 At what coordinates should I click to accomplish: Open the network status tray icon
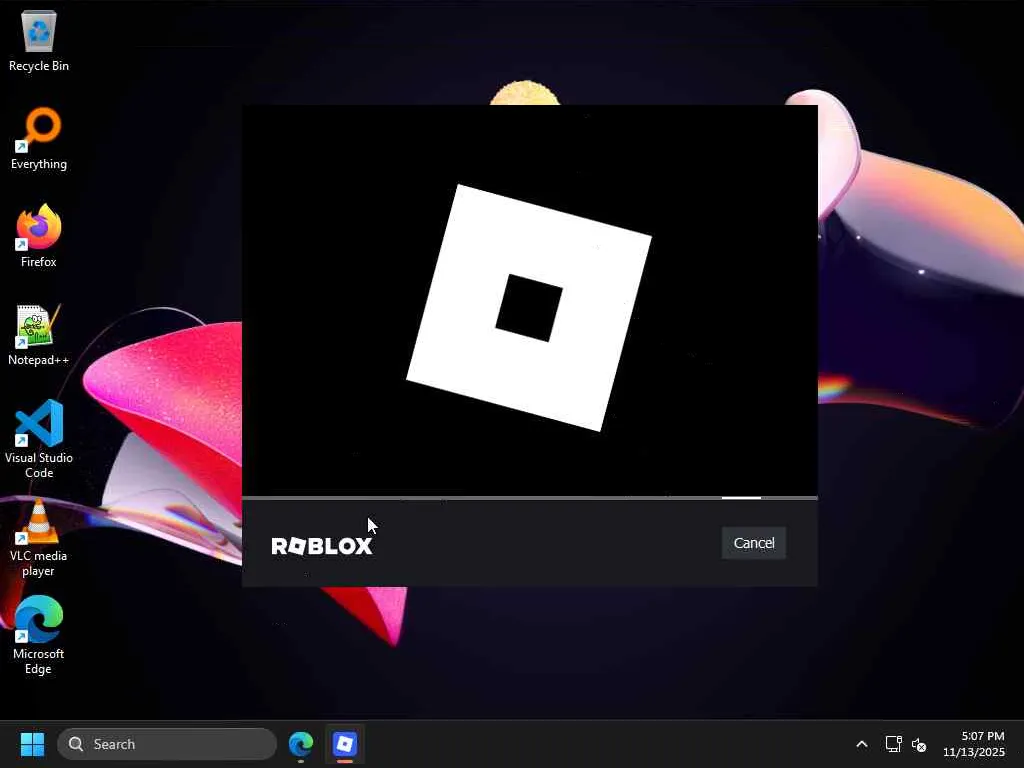pyautogui.click(x=893, y=744)
